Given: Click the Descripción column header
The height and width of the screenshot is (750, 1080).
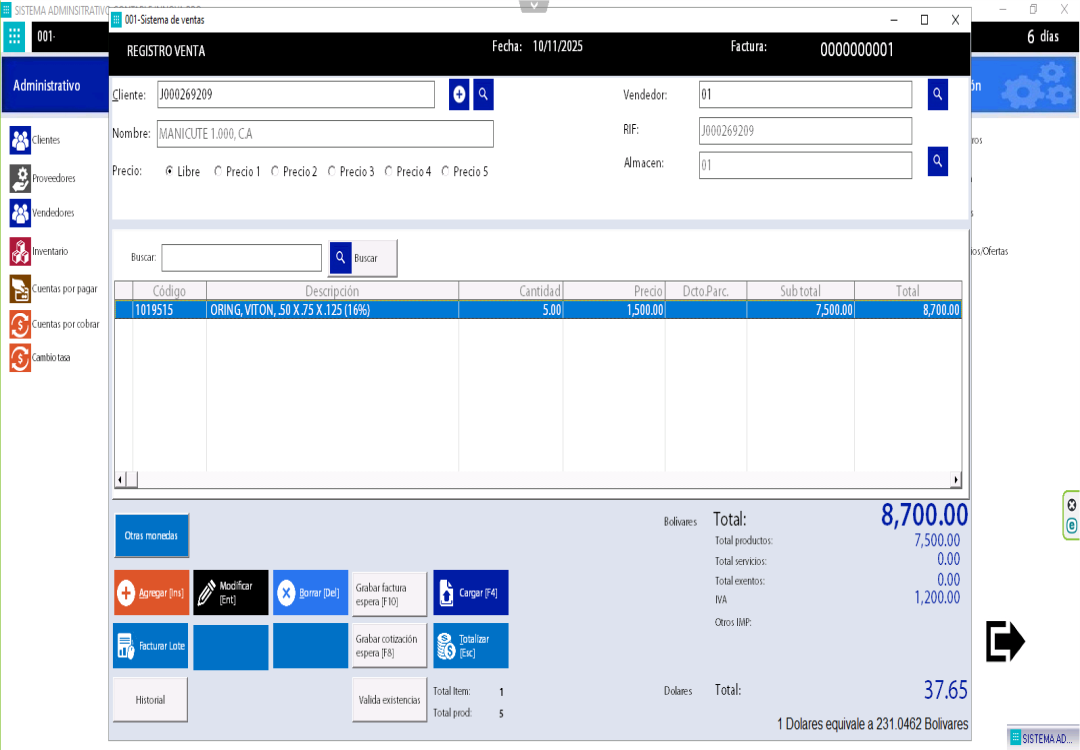Looking at the screenshot, I should click(332, 291).
